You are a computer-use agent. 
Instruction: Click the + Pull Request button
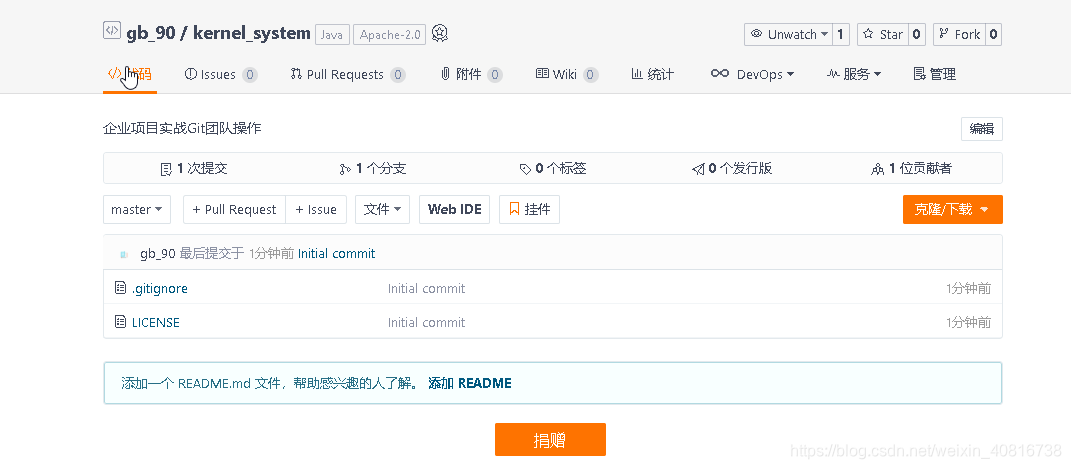tap(234, 210)
